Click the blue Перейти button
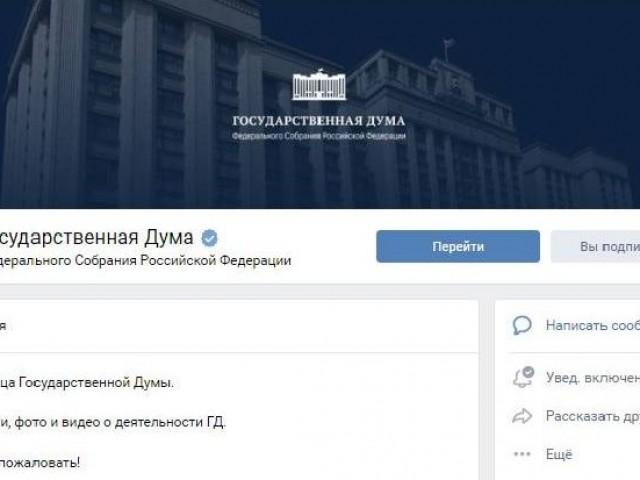The image size is (640, 480). pos(458,247)
